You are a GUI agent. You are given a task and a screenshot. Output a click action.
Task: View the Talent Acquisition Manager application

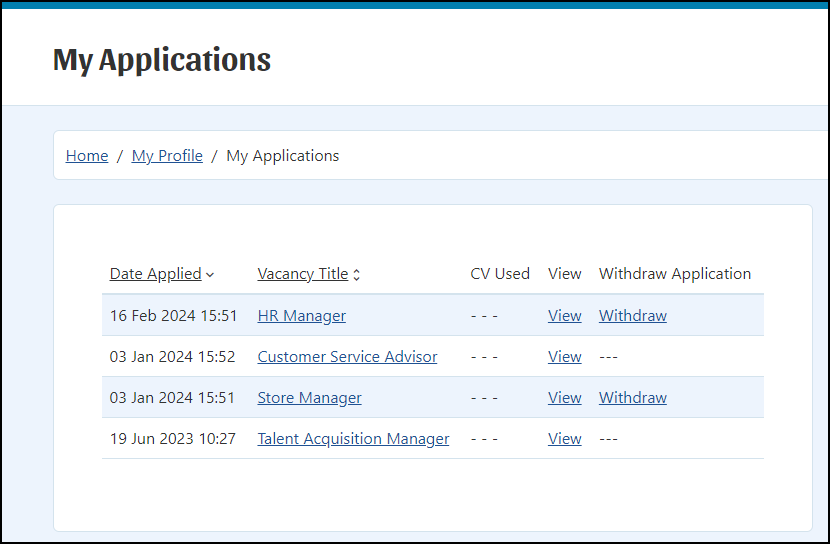(565, 439)
